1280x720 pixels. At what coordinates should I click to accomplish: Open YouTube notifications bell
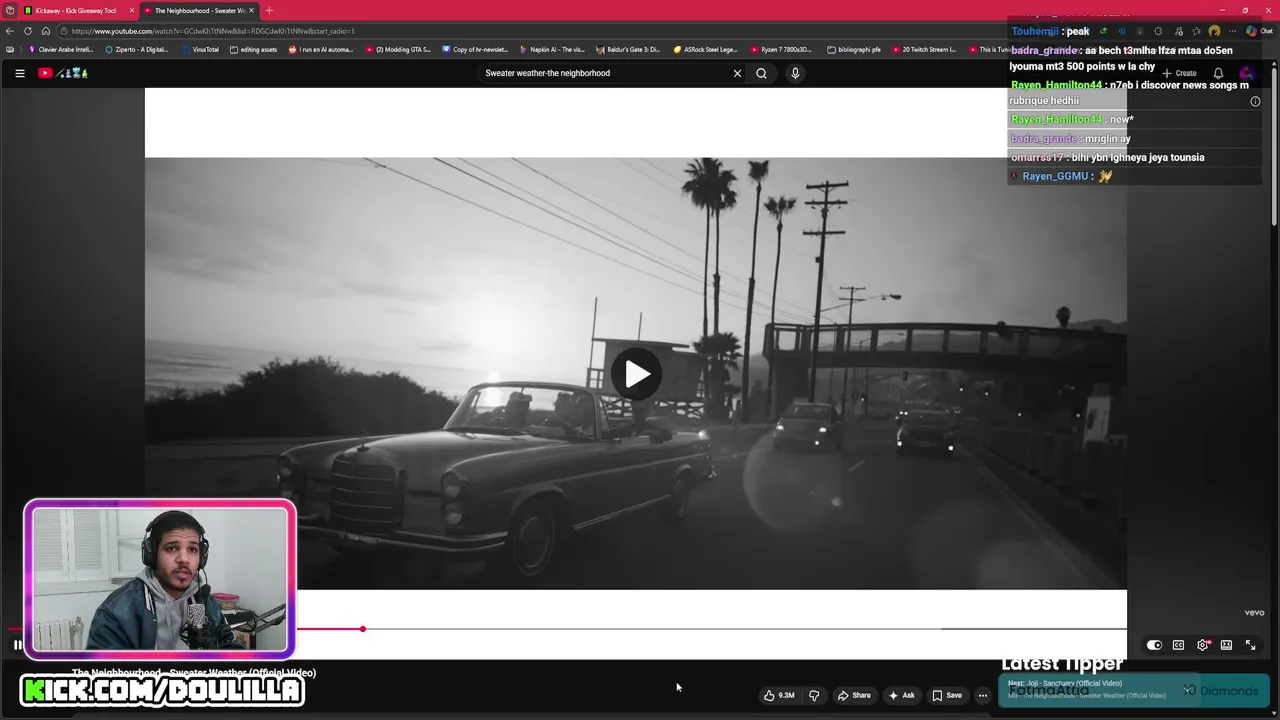(x=1218, y=73)
